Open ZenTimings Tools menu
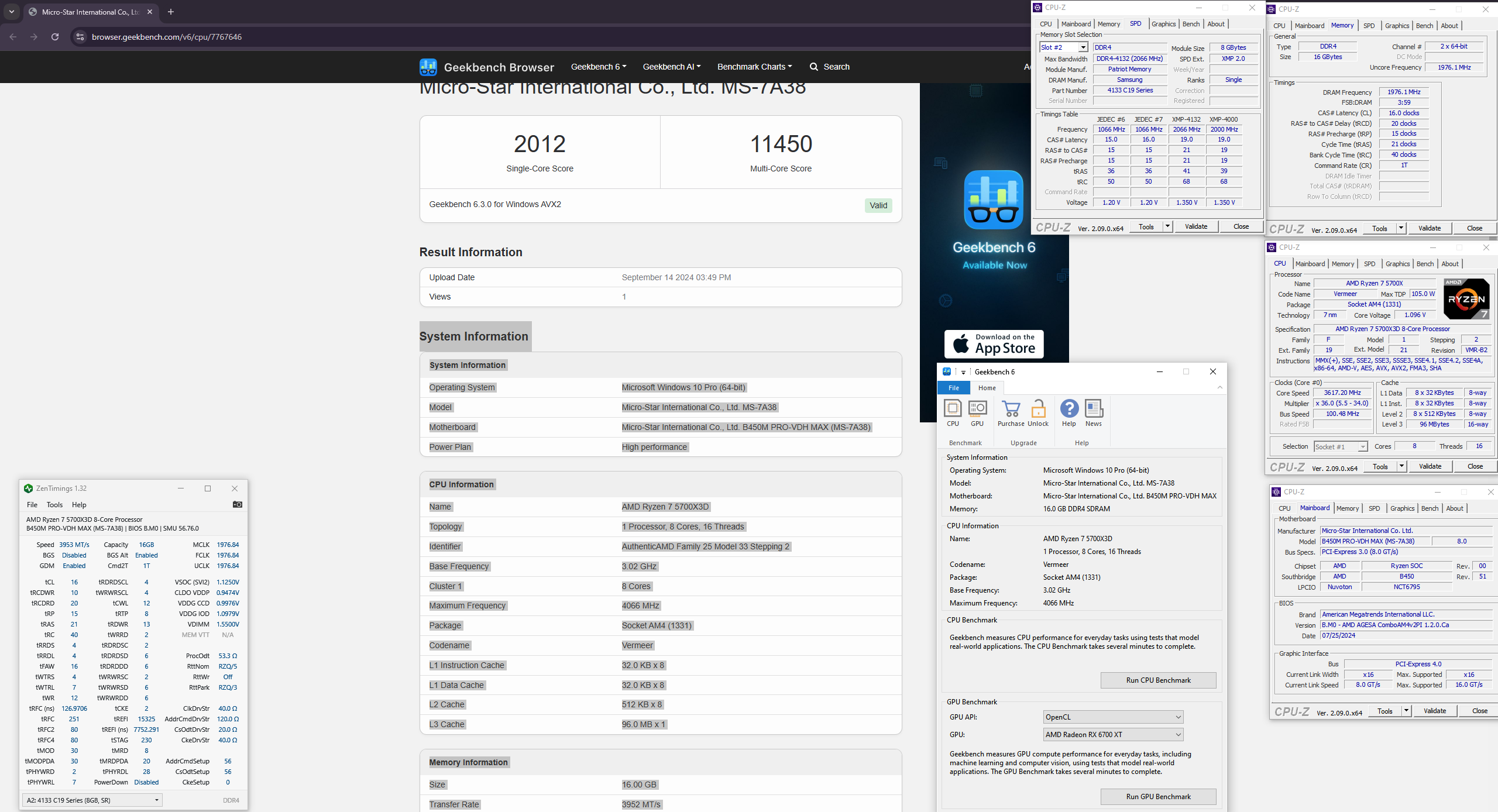The image size is (1498, 812). click(x=54, y=504)
